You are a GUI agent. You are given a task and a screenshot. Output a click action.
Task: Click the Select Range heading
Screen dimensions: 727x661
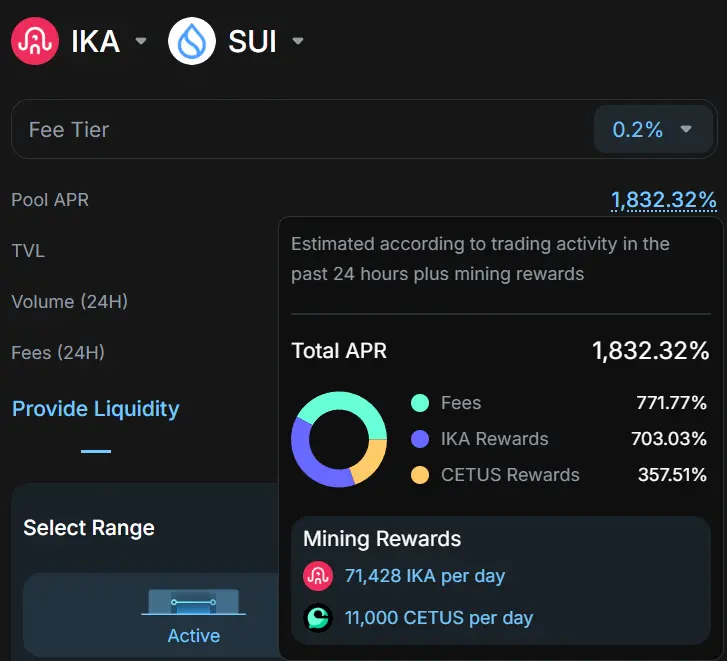(89, 528)
